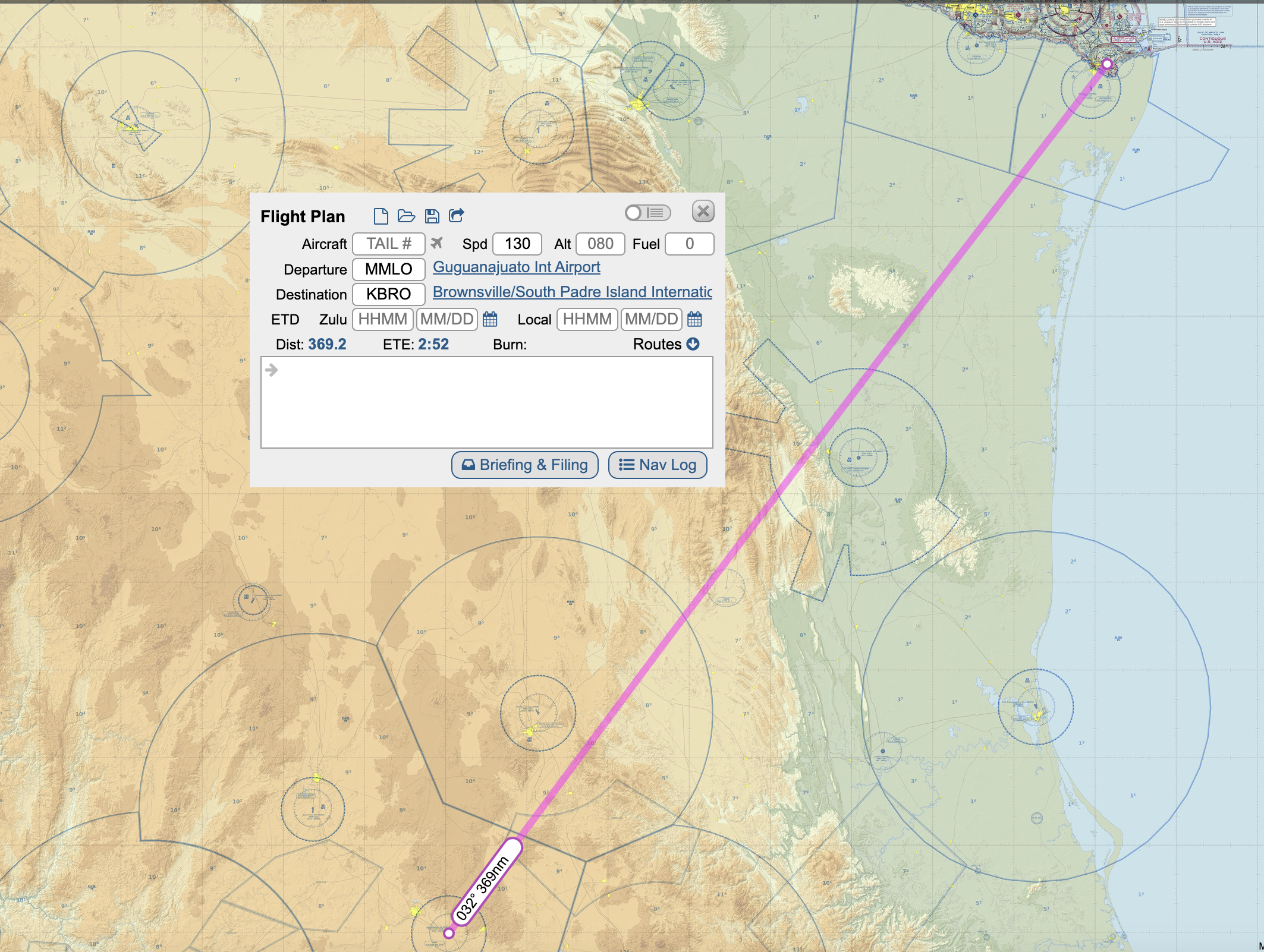The image size is (1264, 952).
Task: Open the Brownsville/South Padre Island International link
Action: pos(573,292)
